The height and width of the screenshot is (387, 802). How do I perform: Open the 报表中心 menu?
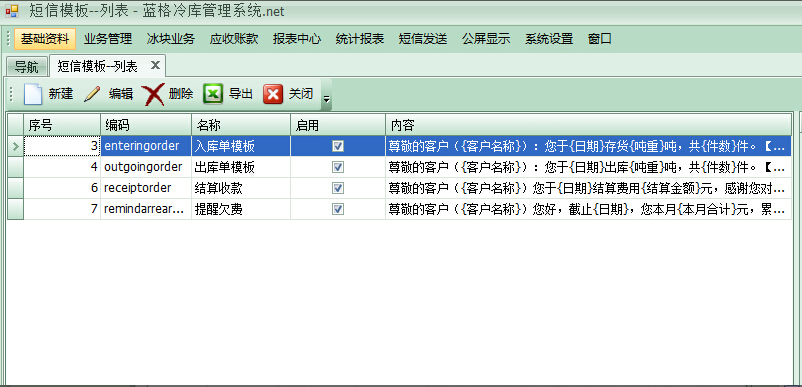[297, 39]
